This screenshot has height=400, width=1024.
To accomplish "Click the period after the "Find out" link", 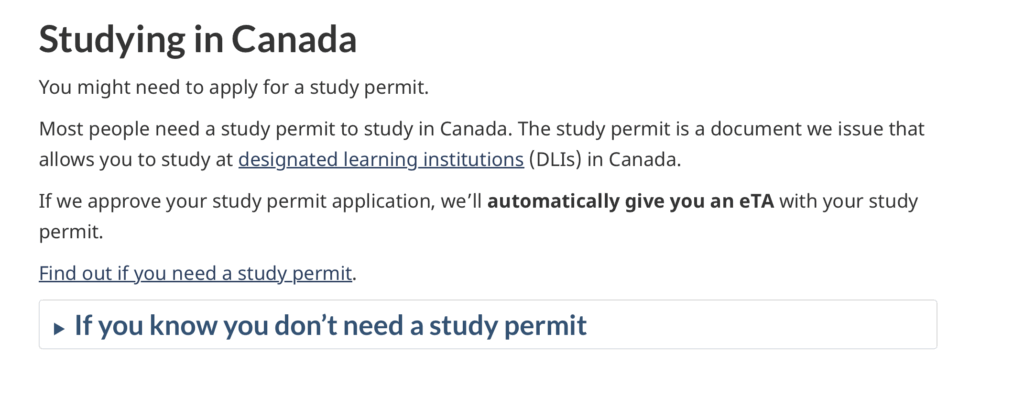I will click(x=355, y=273).
